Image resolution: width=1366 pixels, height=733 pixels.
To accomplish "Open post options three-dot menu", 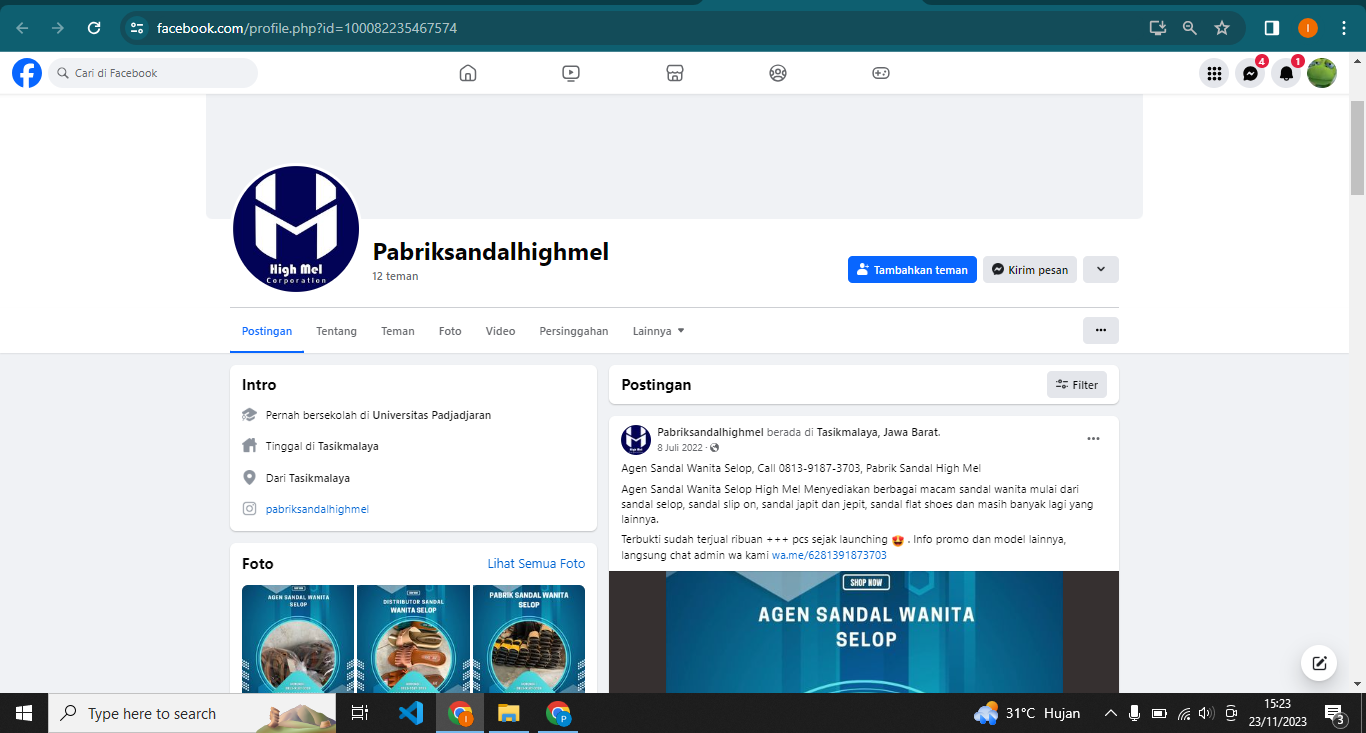I will 1093,438.
